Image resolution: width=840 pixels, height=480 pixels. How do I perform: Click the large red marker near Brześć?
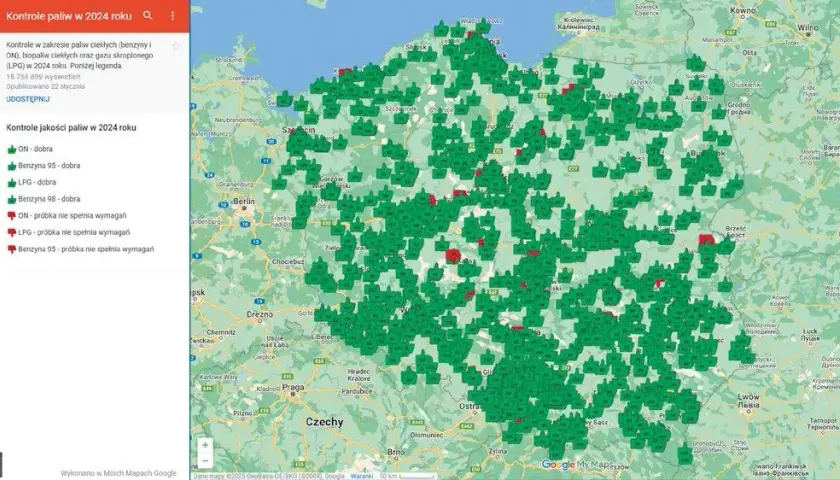(707, 239)
